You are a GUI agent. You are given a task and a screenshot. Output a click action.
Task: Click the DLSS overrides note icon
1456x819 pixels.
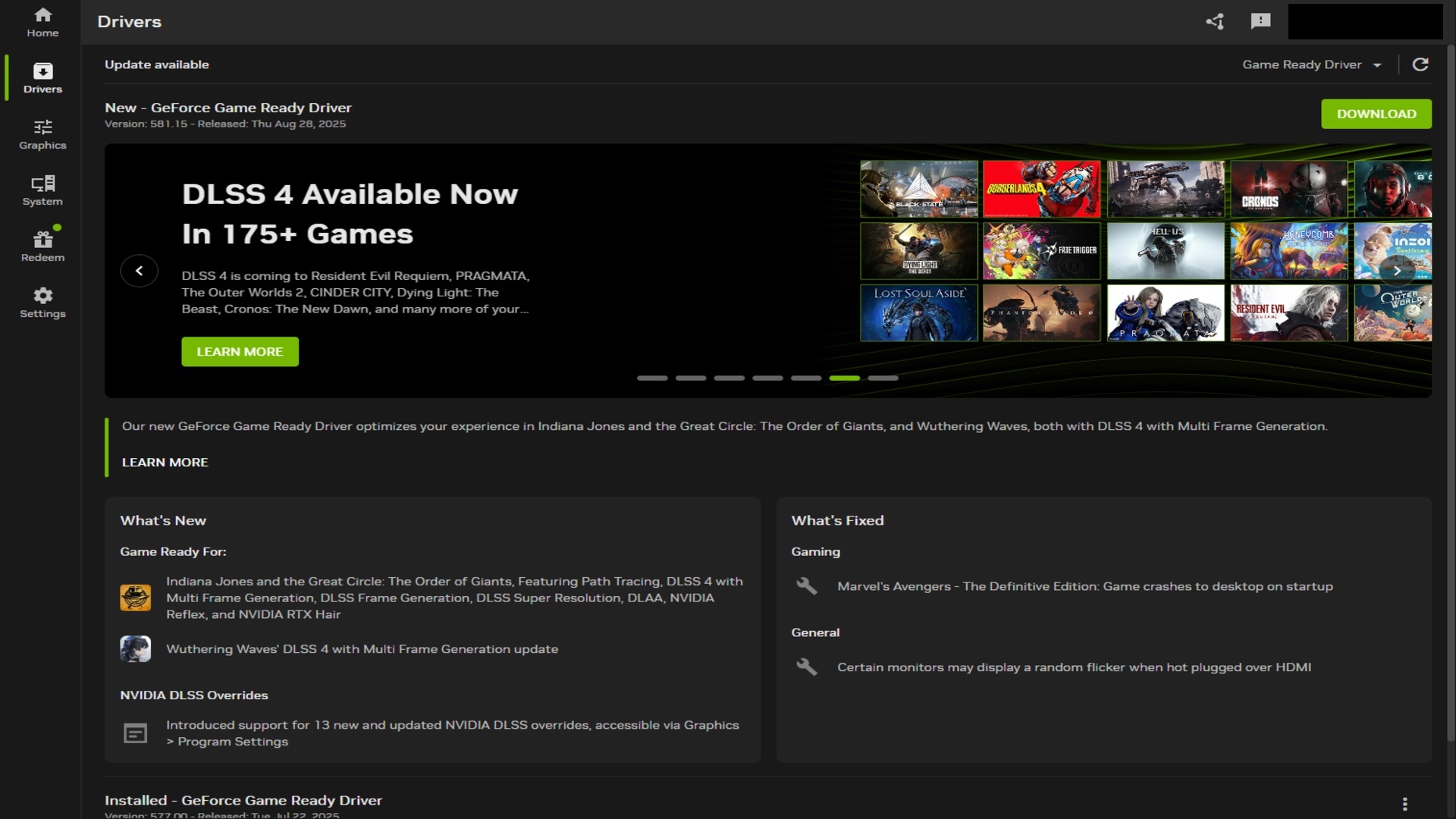click(x=135, y=733)
